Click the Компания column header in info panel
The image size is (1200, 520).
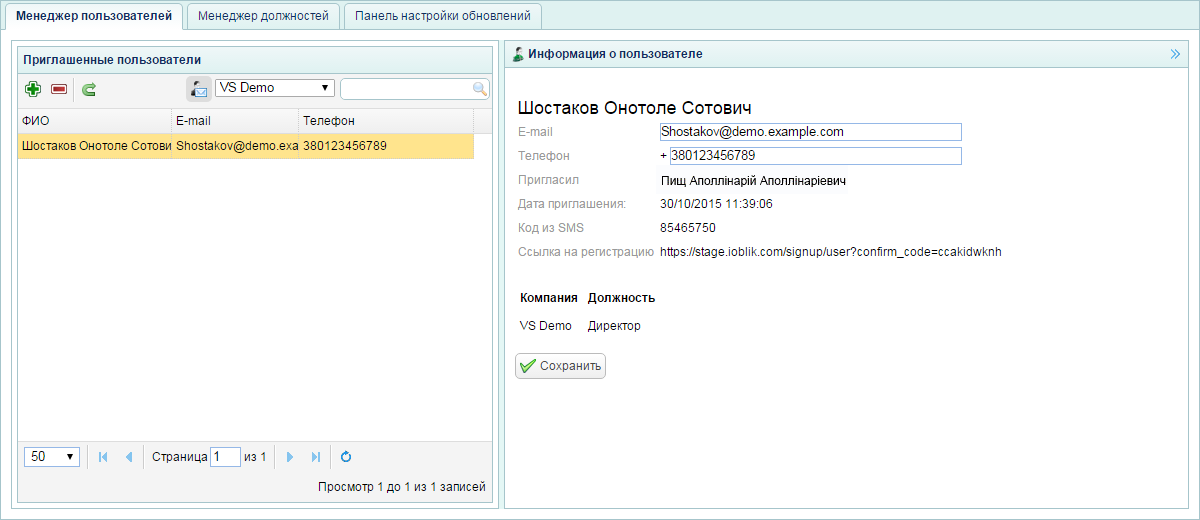click(549, 298)
